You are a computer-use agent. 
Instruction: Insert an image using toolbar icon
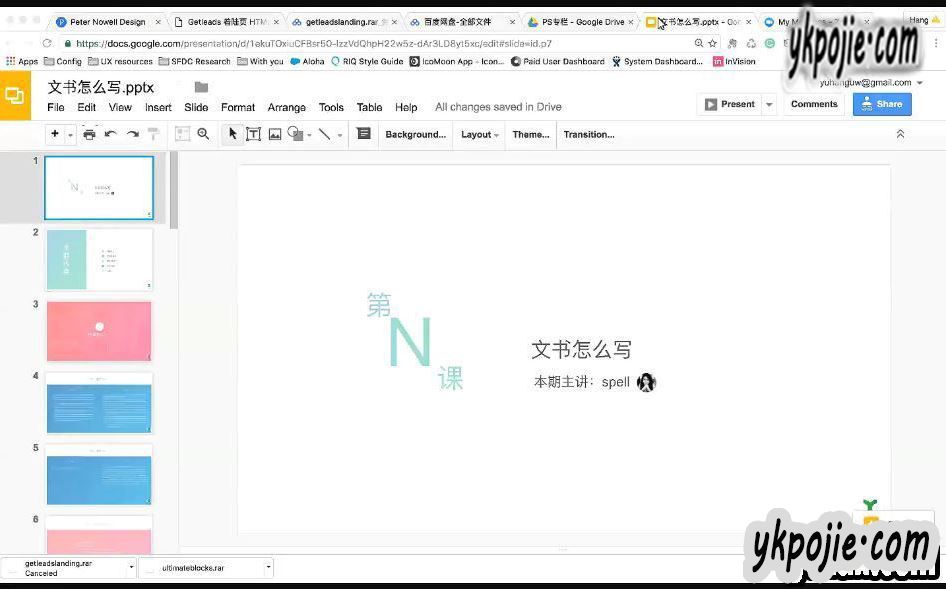(275, 134)
